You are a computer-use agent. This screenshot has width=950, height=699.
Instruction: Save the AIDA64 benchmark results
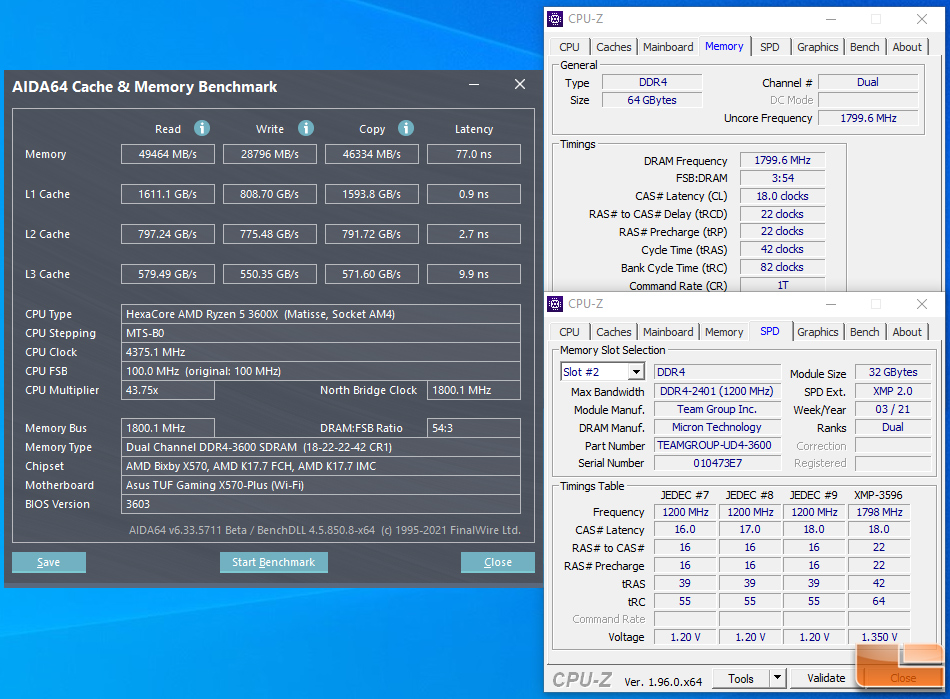[48, 562]
